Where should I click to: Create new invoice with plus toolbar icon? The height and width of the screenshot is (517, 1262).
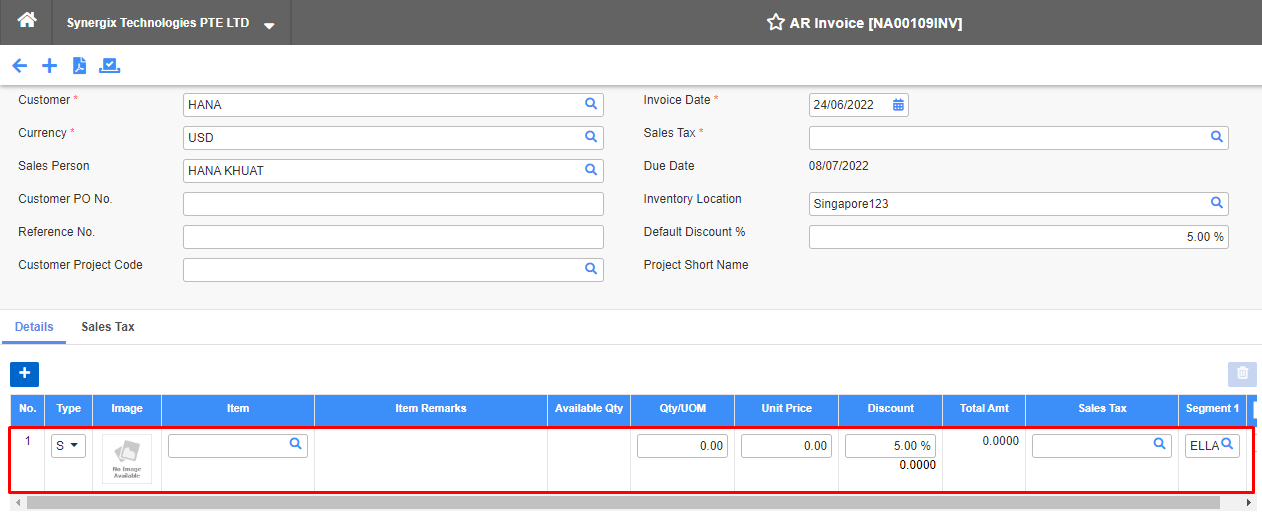coord(49,66)
